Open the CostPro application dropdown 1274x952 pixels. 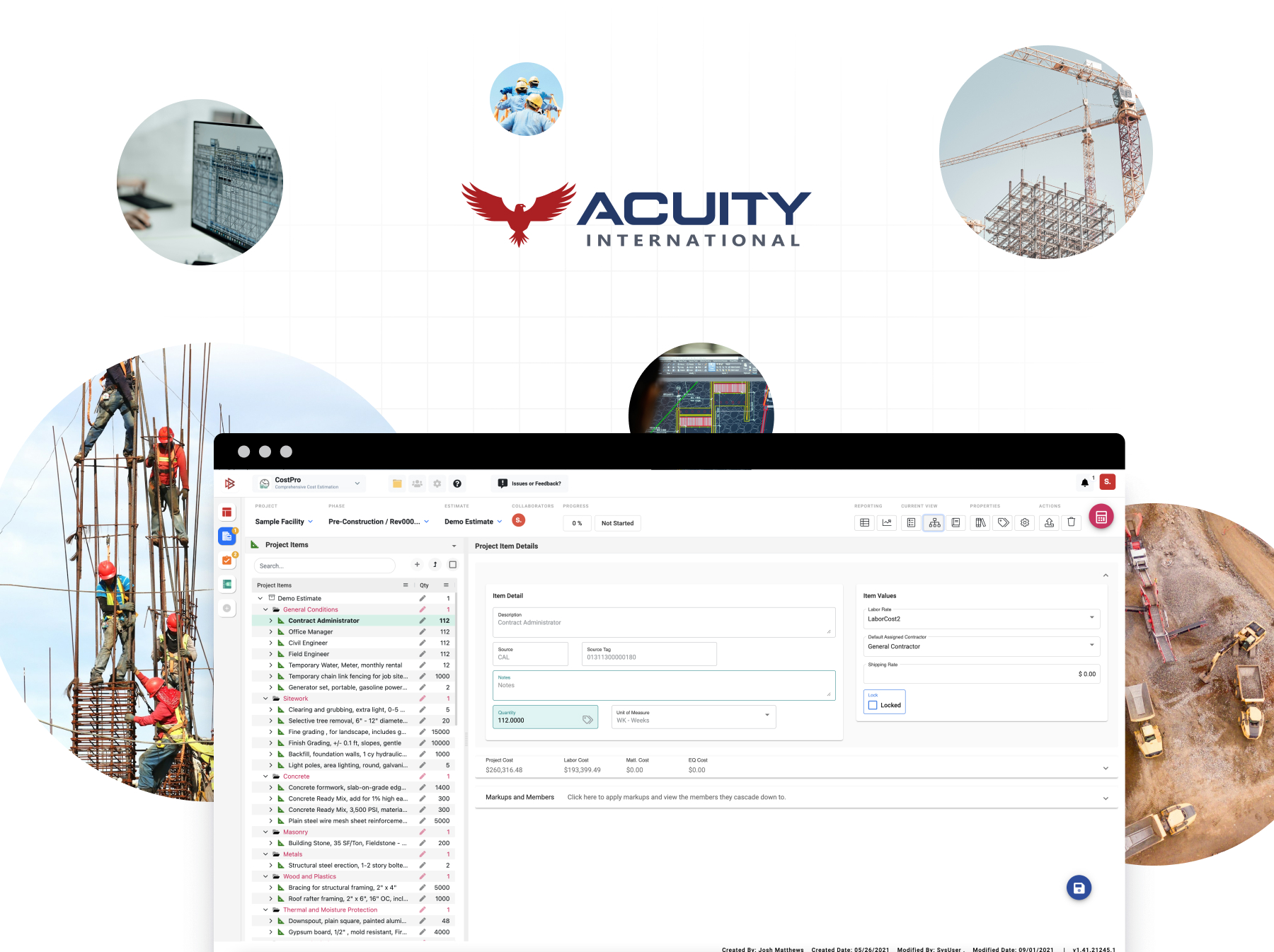pos(309,483)
